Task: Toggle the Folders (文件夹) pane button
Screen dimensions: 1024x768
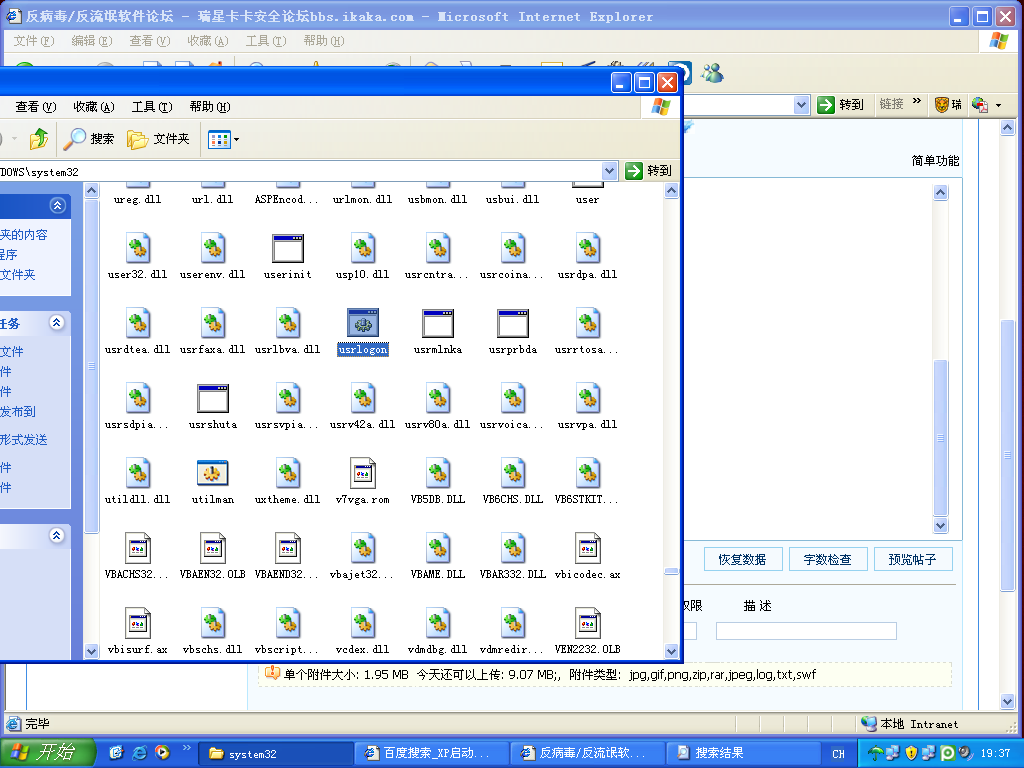Action: [158, 139]
